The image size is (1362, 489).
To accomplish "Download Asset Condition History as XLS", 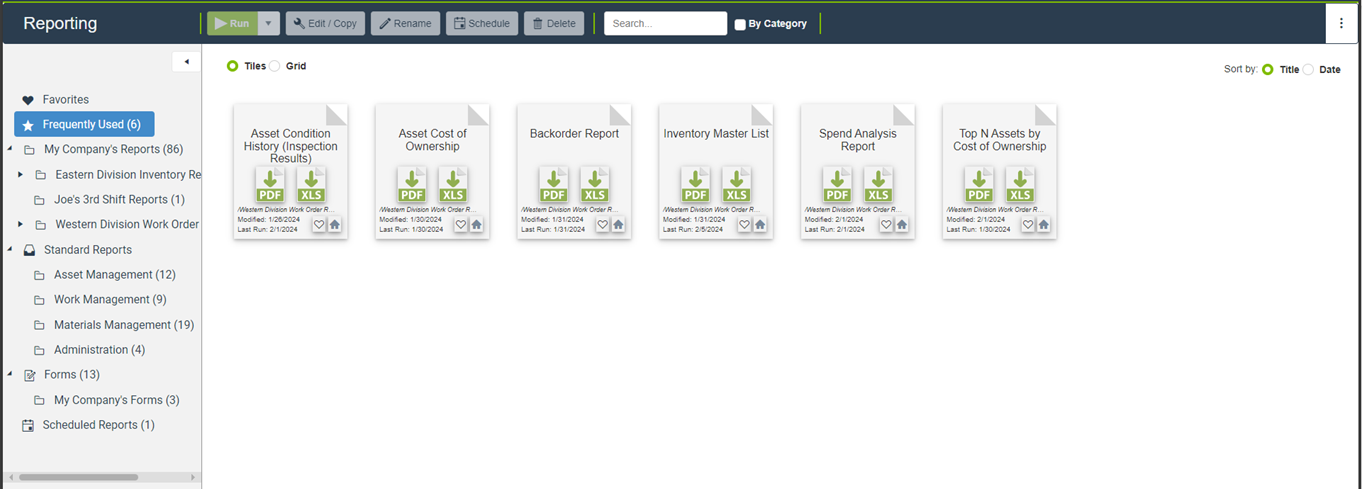I will coord(312,186).
